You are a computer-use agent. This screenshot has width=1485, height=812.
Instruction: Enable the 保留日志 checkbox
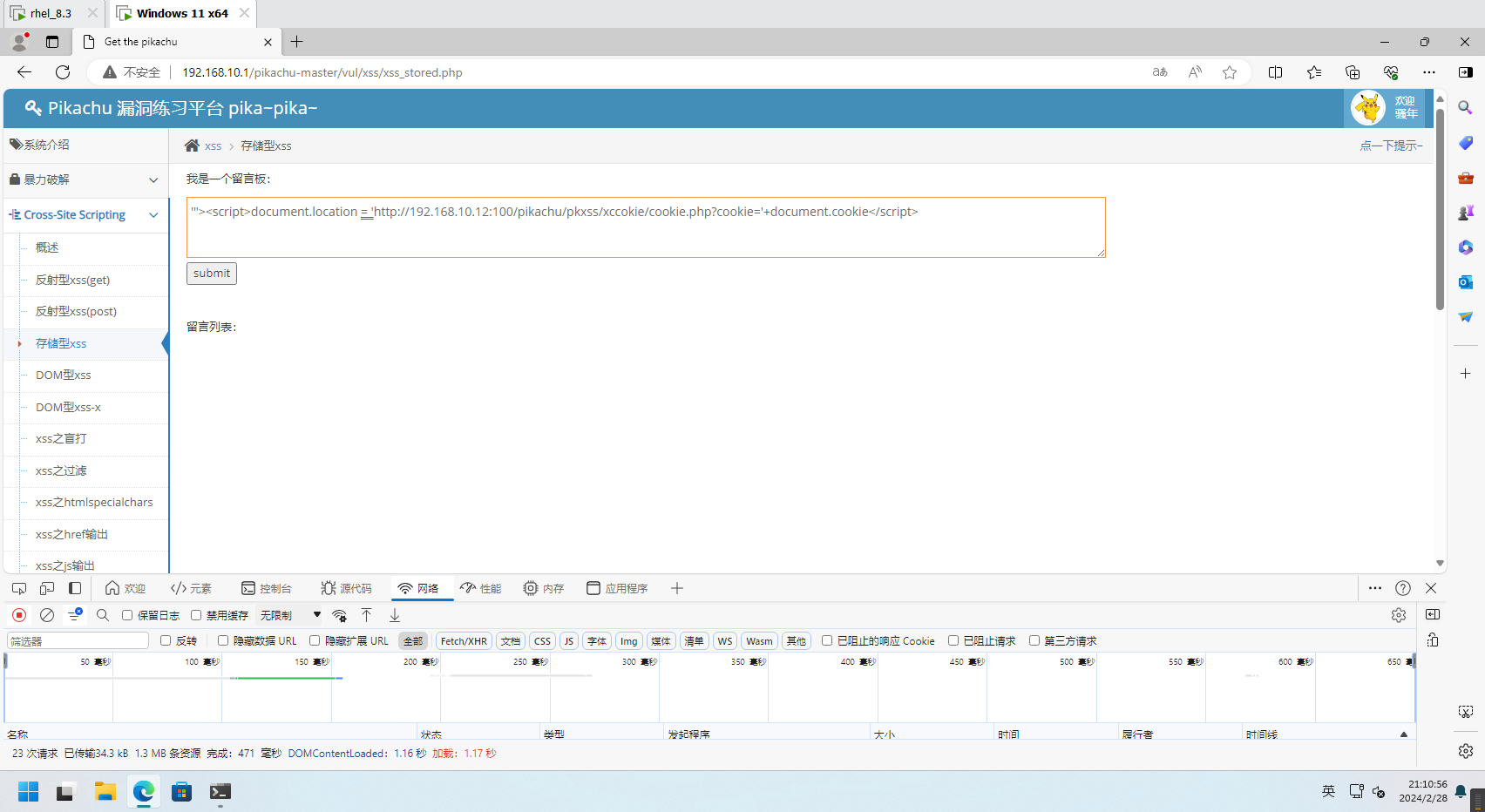[127, 615]
